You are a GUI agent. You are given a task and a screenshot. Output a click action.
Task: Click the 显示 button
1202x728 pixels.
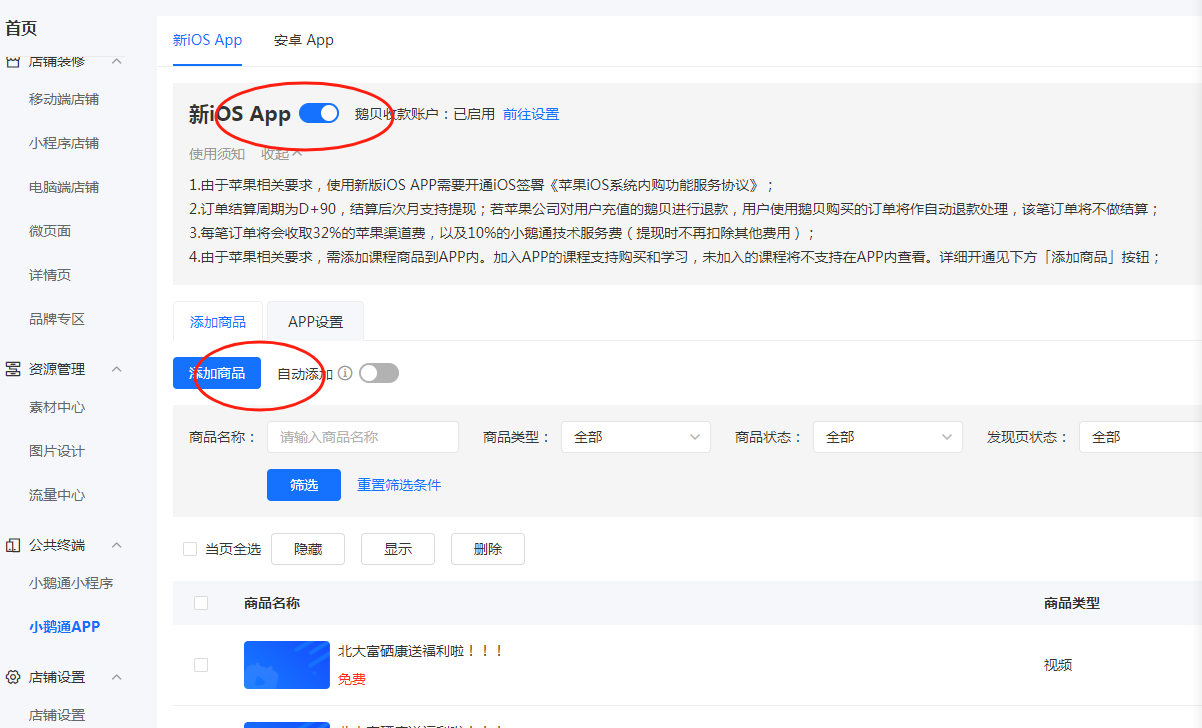pos(398,549)
